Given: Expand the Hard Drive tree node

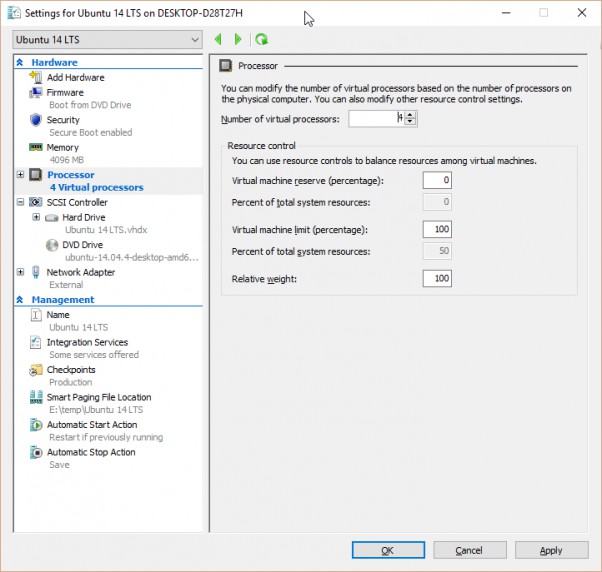Looking at the screenshot, I should (36, 217).
